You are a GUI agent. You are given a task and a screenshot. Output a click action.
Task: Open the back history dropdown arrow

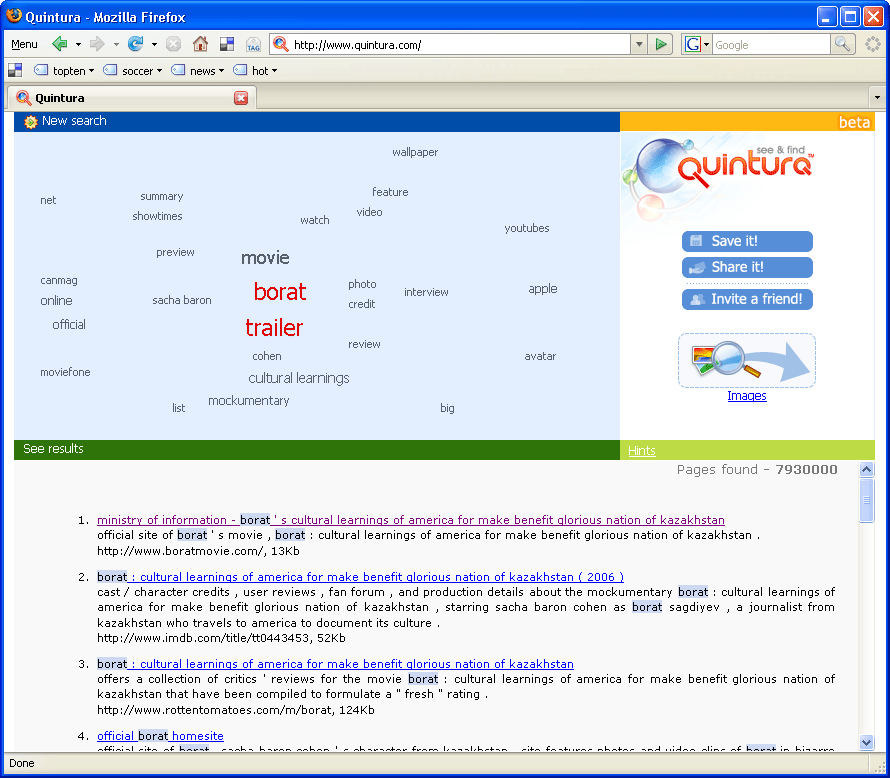pos(78,44)
